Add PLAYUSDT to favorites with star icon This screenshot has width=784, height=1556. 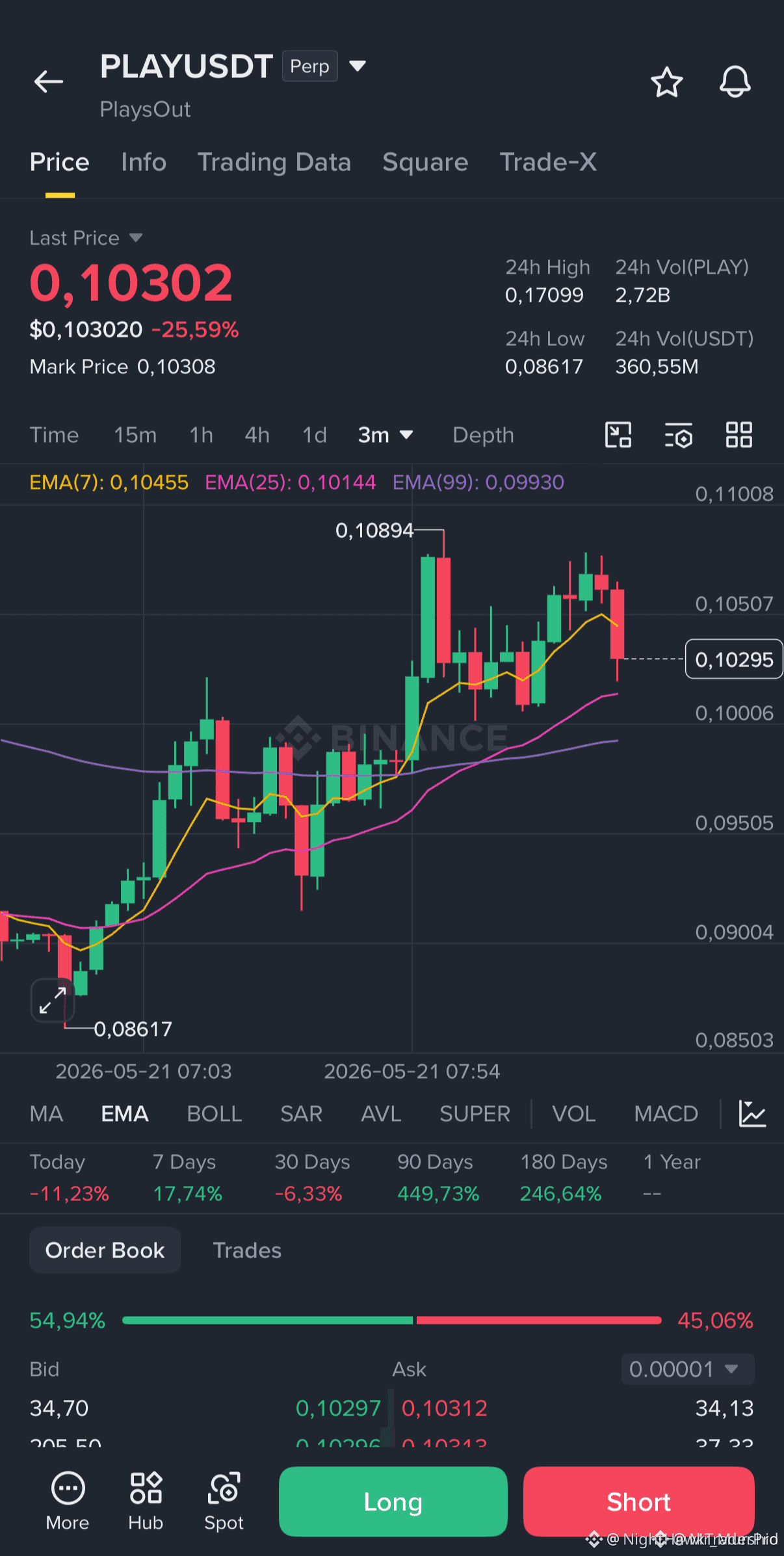tap(666, 83)
